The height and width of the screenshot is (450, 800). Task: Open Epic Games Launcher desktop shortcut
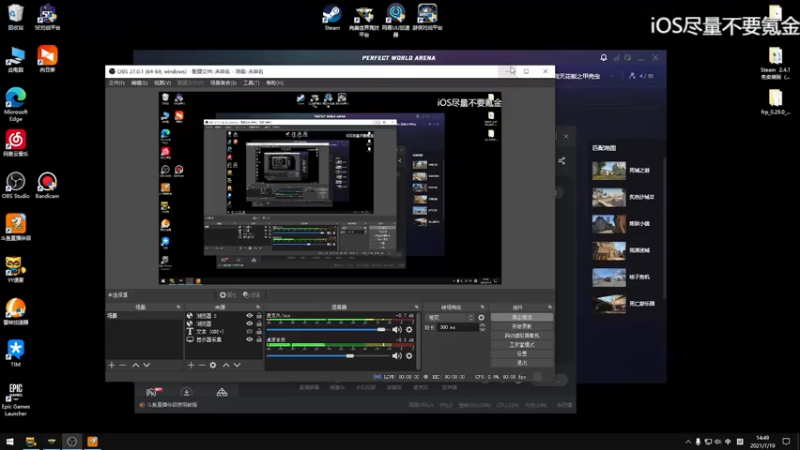click(x=16, y=400)
